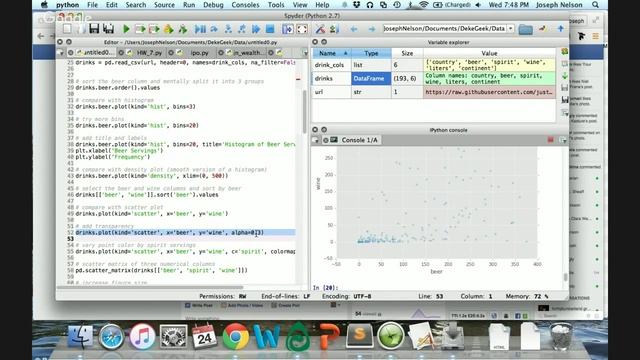Open Preferences wrench icon
This screenshot has height=360, width=640.
[x=320, y=29]
